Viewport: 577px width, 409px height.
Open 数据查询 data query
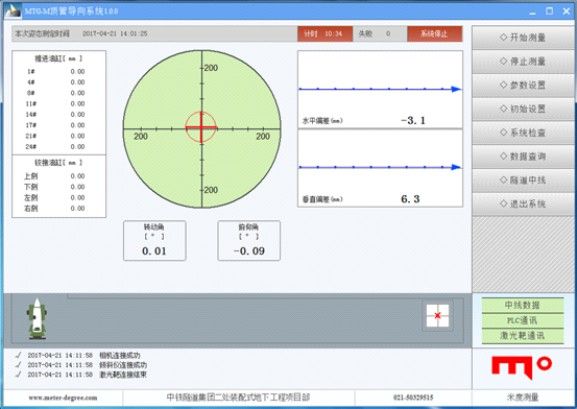[523, 156]
